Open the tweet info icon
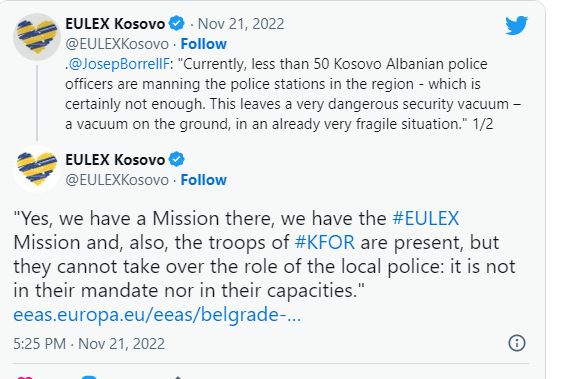 point(517,343)
